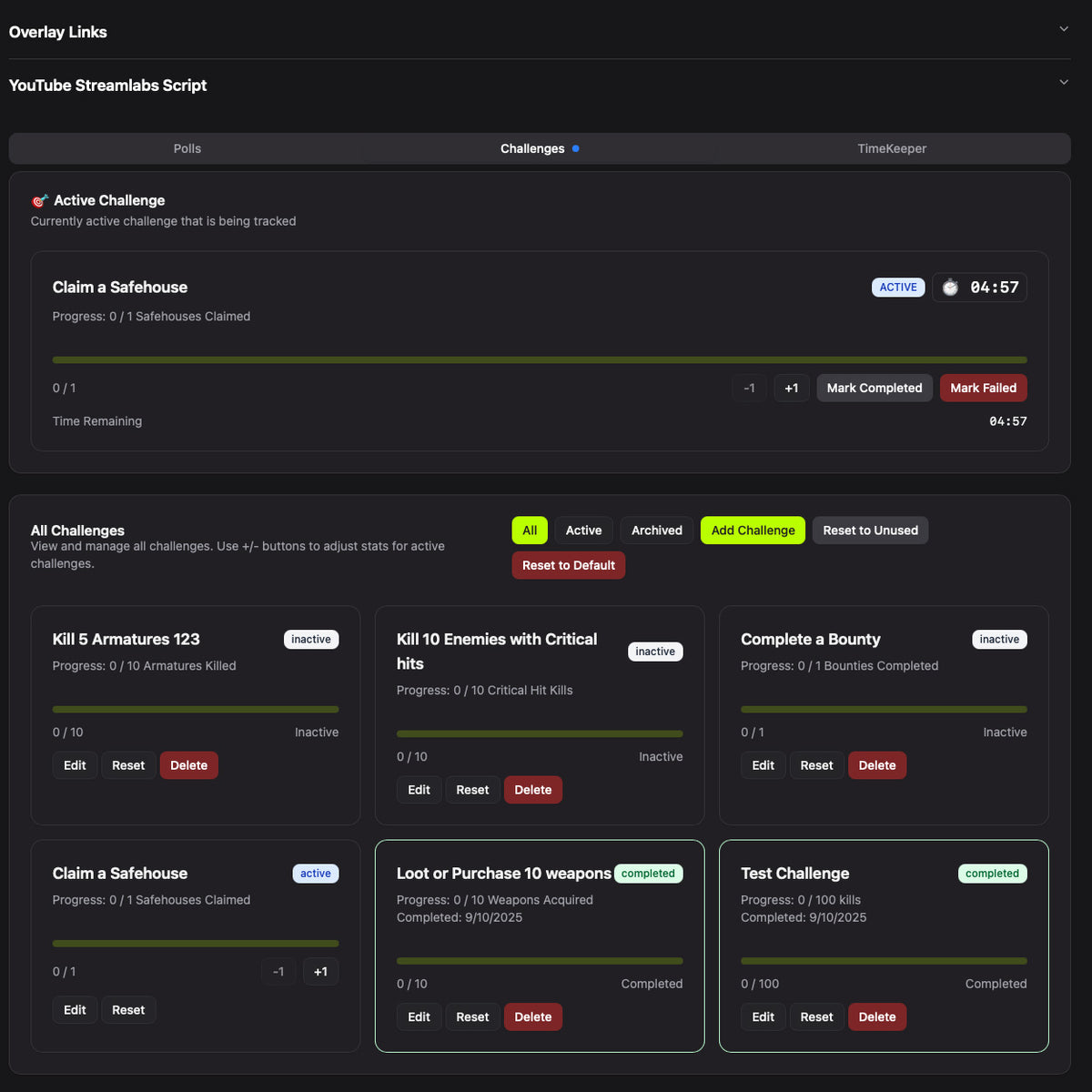Increment active challenge progress with +1
Screen dimensions: 1092x1092
[x=791, y=388]
